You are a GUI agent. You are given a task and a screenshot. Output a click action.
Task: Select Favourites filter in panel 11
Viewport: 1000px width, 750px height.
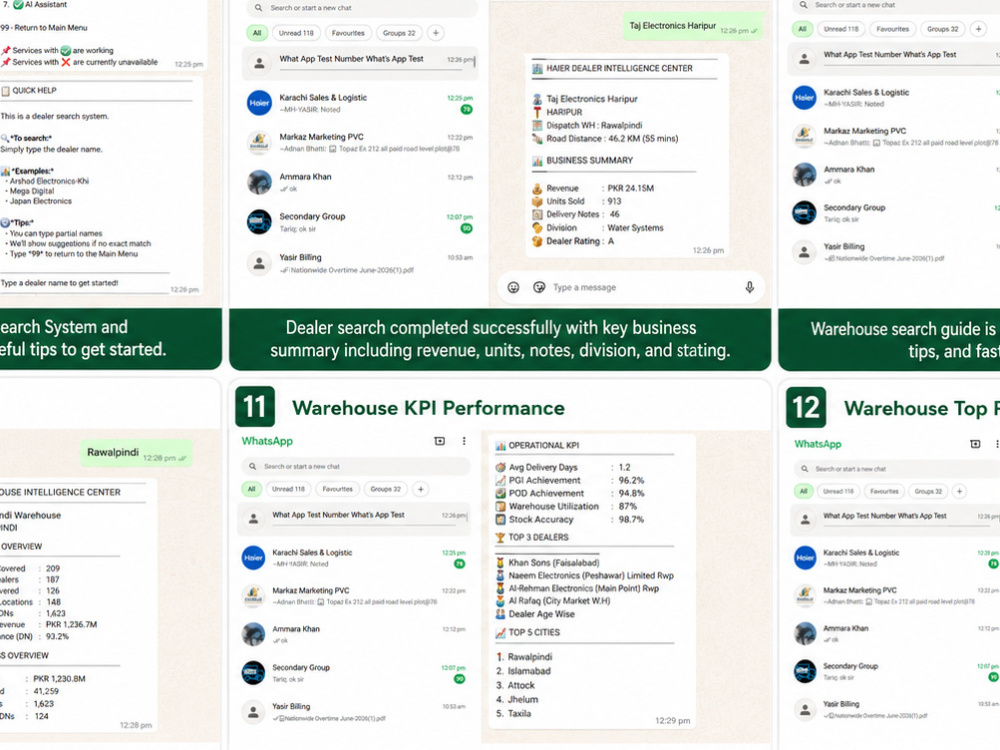click(x=337, y=489)
